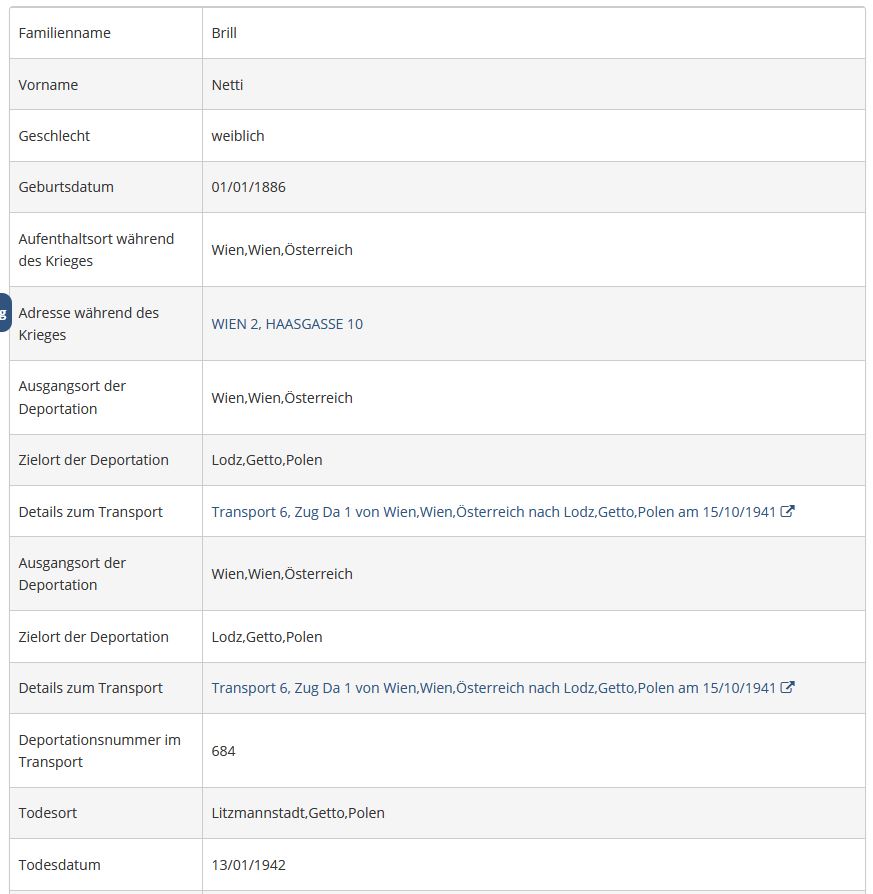This screenshot has height=894, width=873.
Task: Click the place of death Litzmannstadt,Getto,Polen
Action: tap(298, 813)
